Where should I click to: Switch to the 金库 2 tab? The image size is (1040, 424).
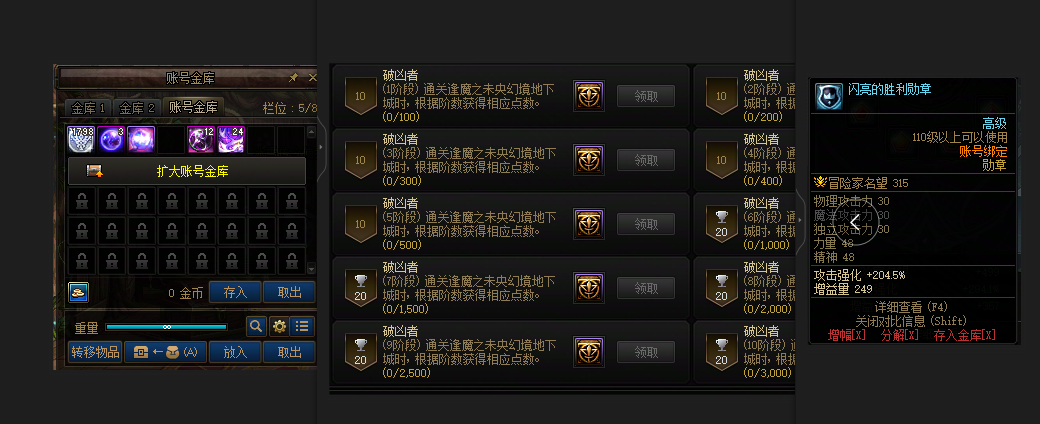[137, 108]
